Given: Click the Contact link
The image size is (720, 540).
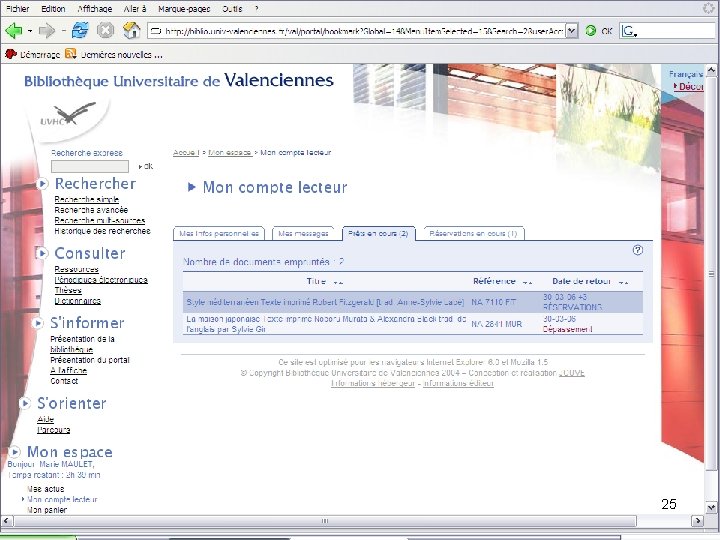Looking at the screenshot, I should [x=64, y=381].
